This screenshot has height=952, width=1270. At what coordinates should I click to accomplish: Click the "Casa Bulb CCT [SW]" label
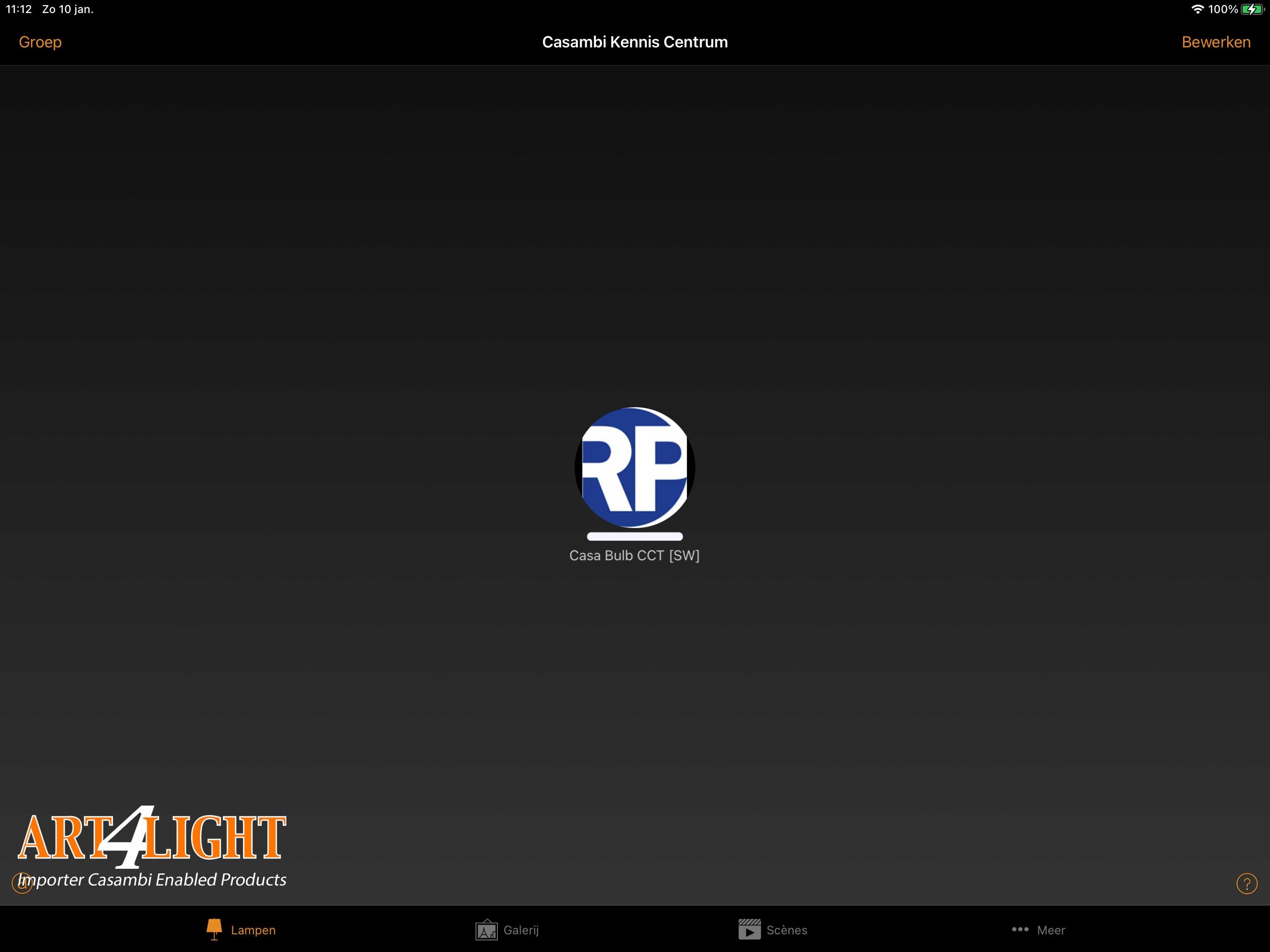pyautogui.click(x=635, y=555)
